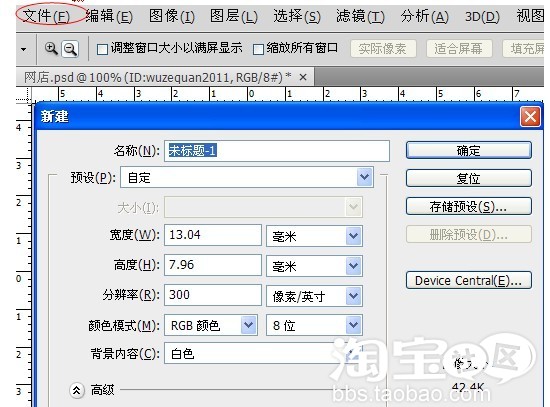The height and width of the screenshot is (407, 550).
Task: Toggle 缩放所有窗口 checkbox
Action: point(258,49)
